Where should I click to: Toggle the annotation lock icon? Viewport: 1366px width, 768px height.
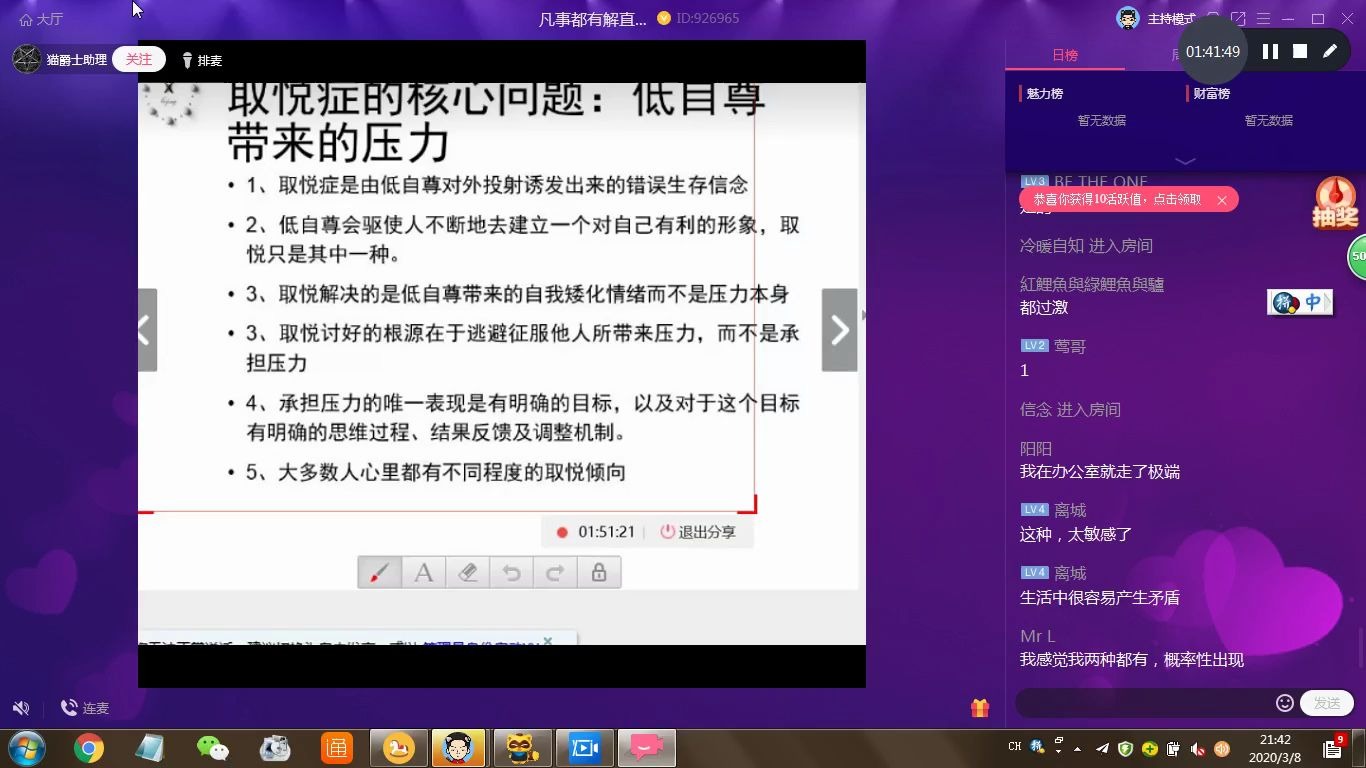click(599, 572)
